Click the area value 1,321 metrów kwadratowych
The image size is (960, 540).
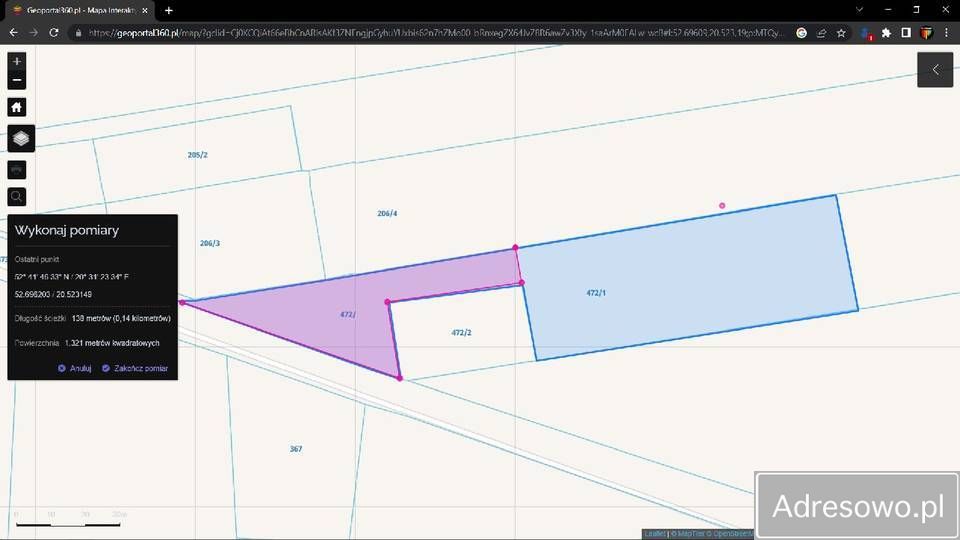(x=112, y=343)
